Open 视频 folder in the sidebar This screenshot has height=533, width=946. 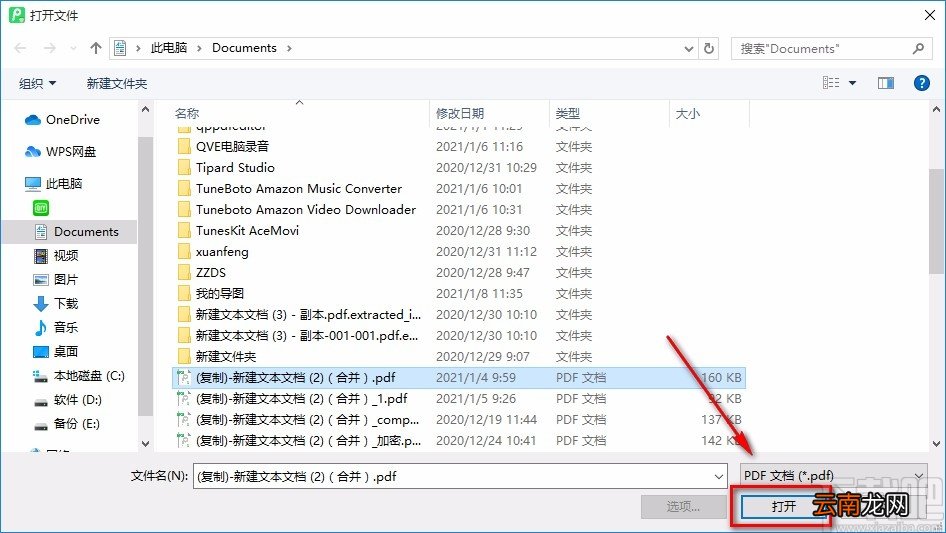[56, 255]
